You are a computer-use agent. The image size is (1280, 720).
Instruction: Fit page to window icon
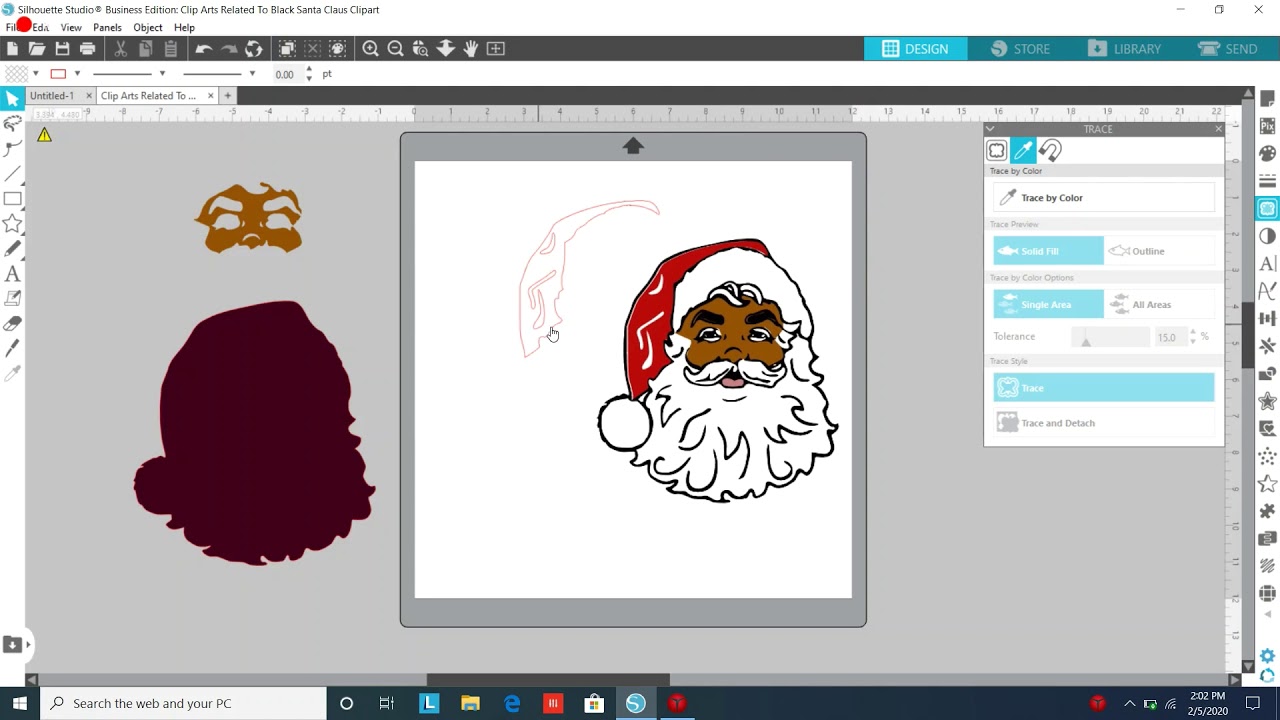click(x=495, y=48)
